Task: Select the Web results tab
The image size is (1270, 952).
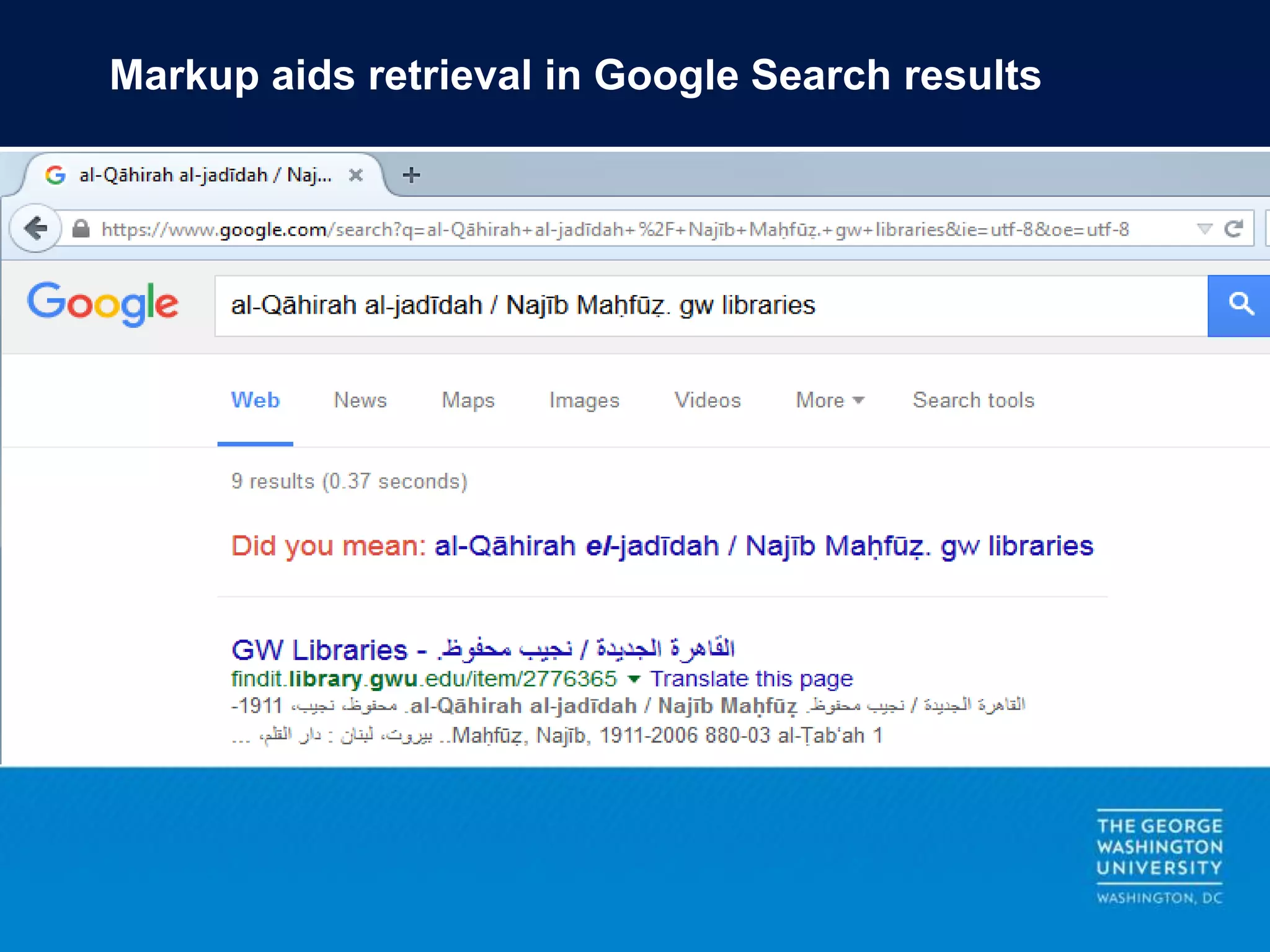Action: pyautogui.click(x=255, y=400)
